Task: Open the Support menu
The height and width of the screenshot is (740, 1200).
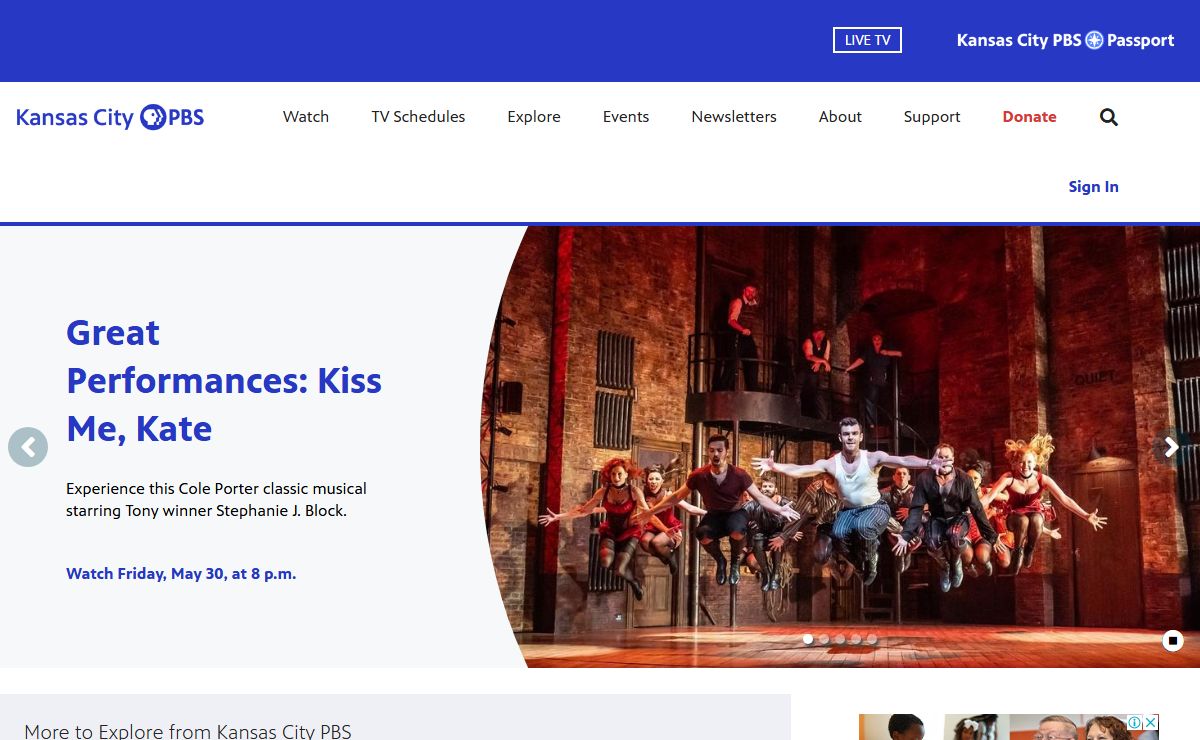Action: point(932,117)
